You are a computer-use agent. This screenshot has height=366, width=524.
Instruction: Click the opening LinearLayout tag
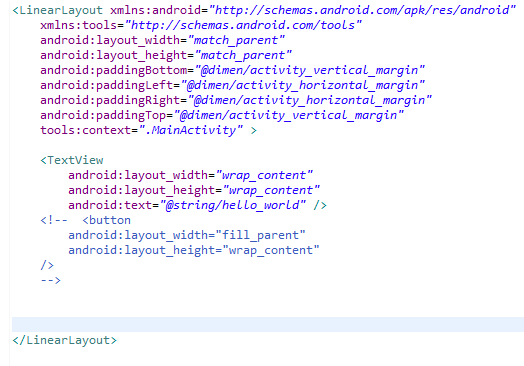pyautogui.click(x=57, y=10)
